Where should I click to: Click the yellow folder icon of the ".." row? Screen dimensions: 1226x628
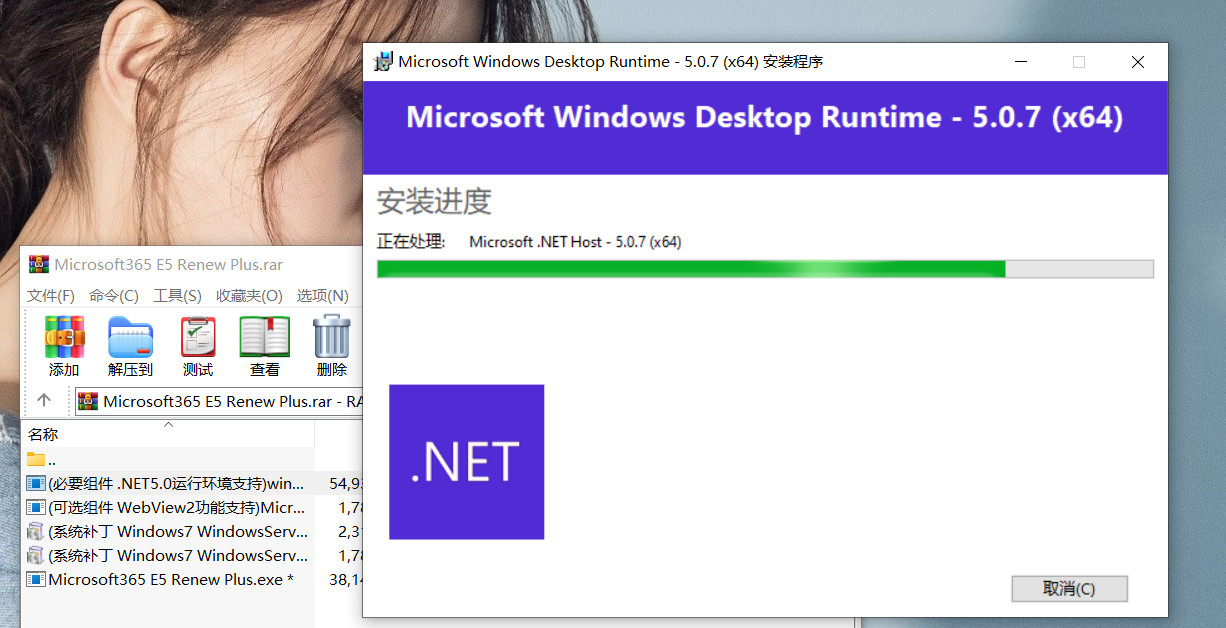point(36,459)
